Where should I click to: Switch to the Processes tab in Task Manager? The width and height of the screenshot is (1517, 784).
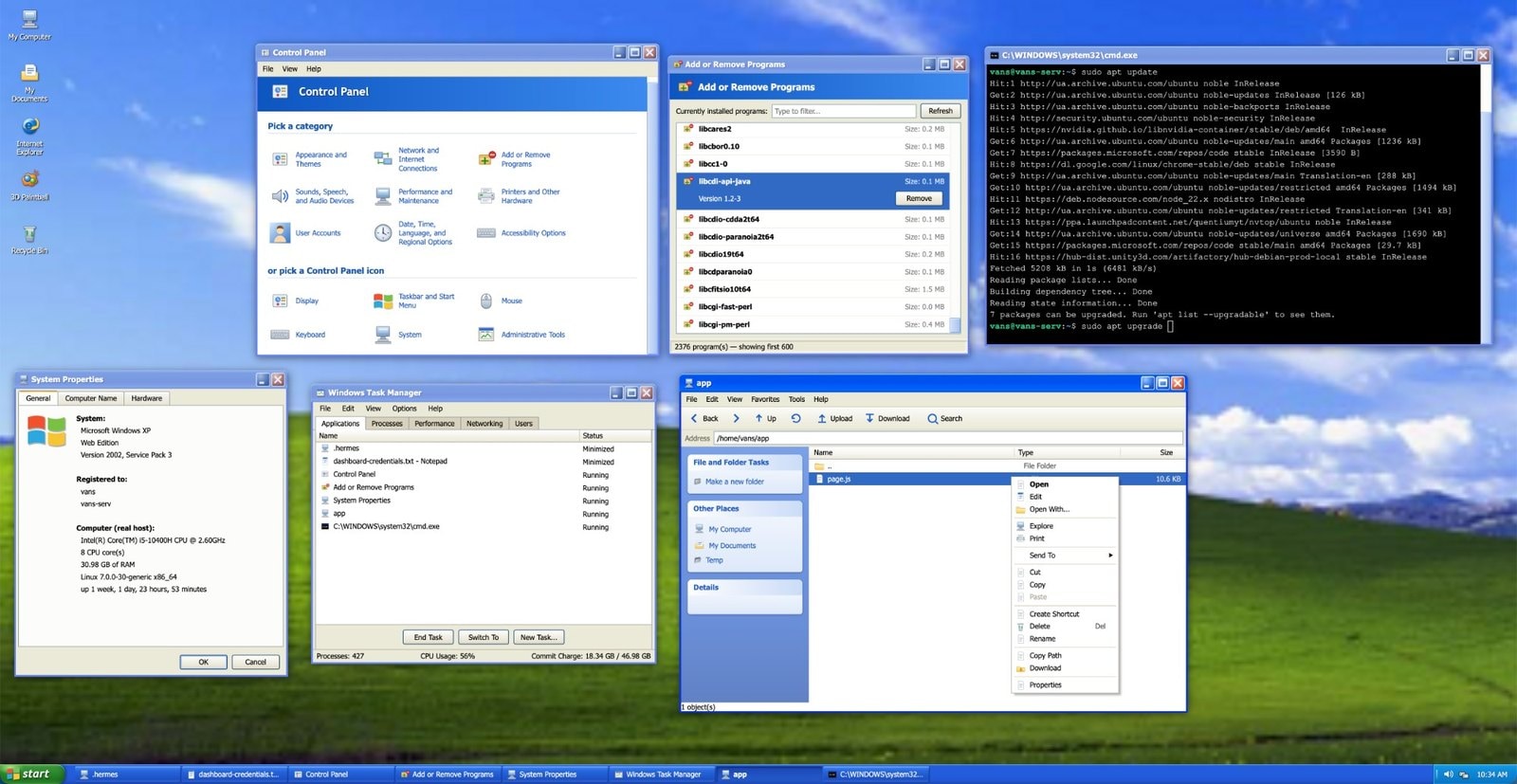pyautogui.click(x=387, y=424)
